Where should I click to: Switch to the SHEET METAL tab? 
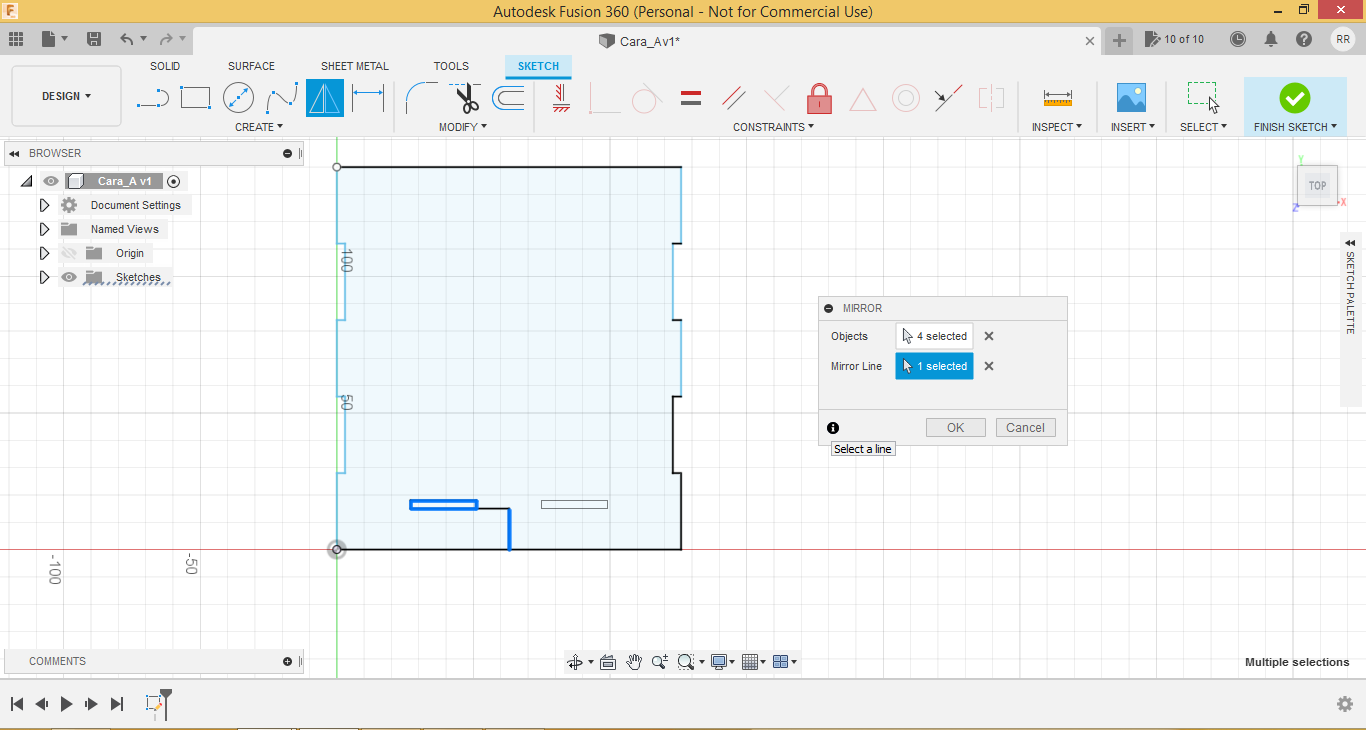(355, 66)
